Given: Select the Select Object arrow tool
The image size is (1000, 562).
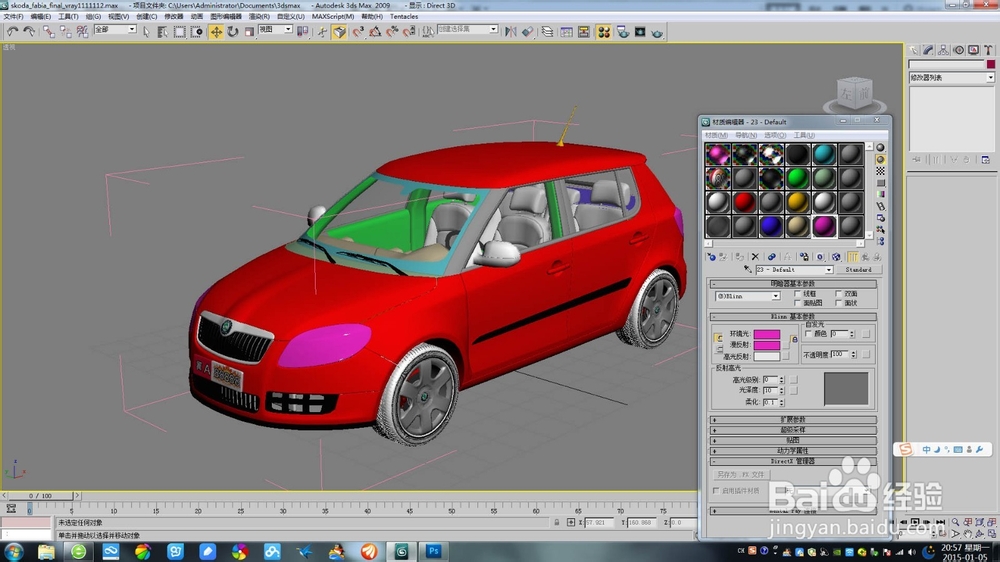Looking at the screenshot, I should click(x=147, y=31).
